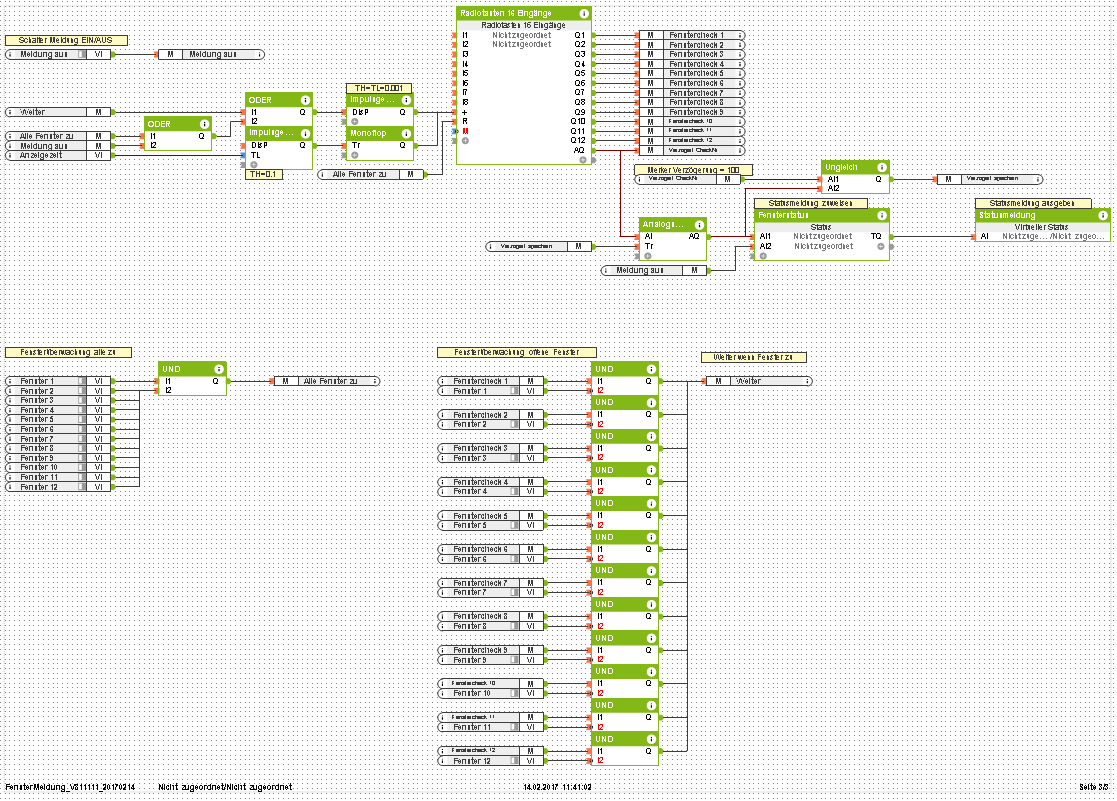Click info icon on the Monoflop block
Viewport: 1117px width, 801px height.
406,133
